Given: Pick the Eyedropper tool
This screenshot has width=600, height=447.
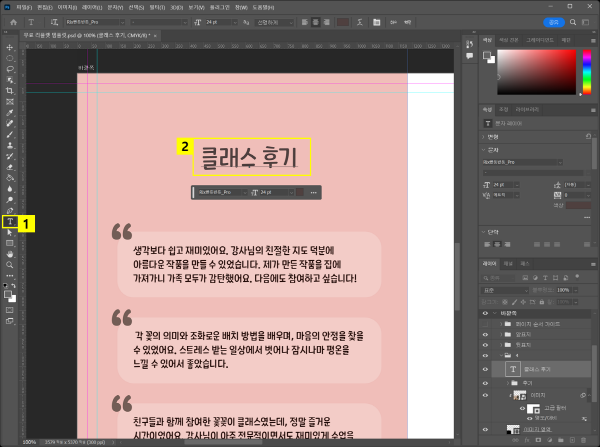Looking at the screenshot, I should [10, 112].
